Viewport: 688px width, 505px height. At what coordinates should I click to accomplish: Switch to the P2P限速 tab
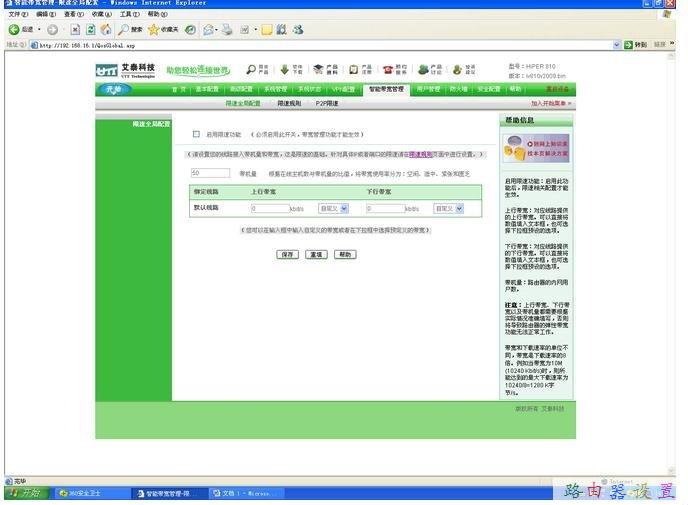pos(327,103)
